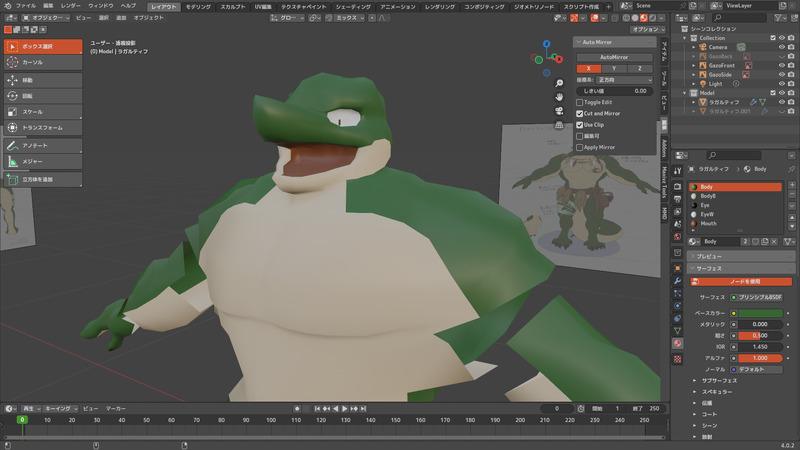Screen dimensions: 800x450
Task: Uncheck the Cut and Mirror checkbox
Action: pos(580,114)
